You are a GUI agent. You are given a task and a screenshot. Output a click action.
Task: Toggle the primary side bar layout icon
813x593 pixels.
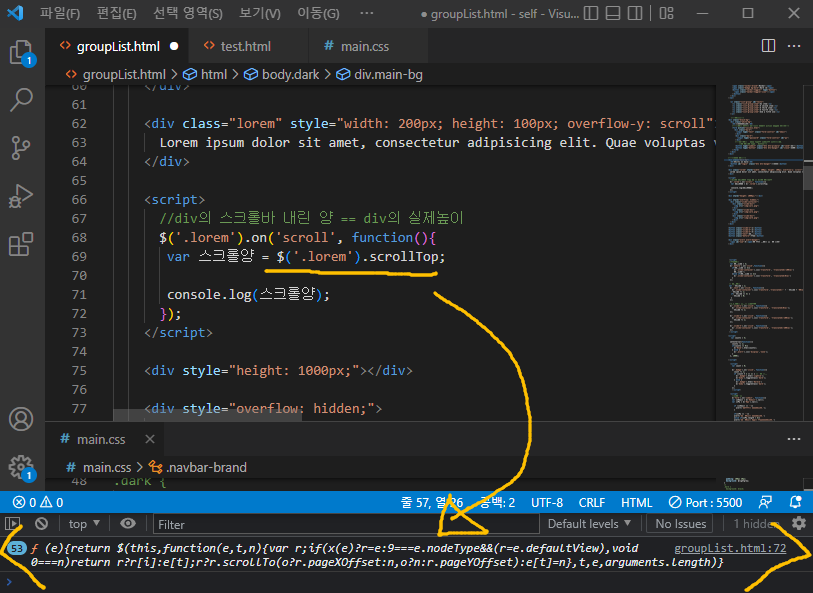pos(591,13)
